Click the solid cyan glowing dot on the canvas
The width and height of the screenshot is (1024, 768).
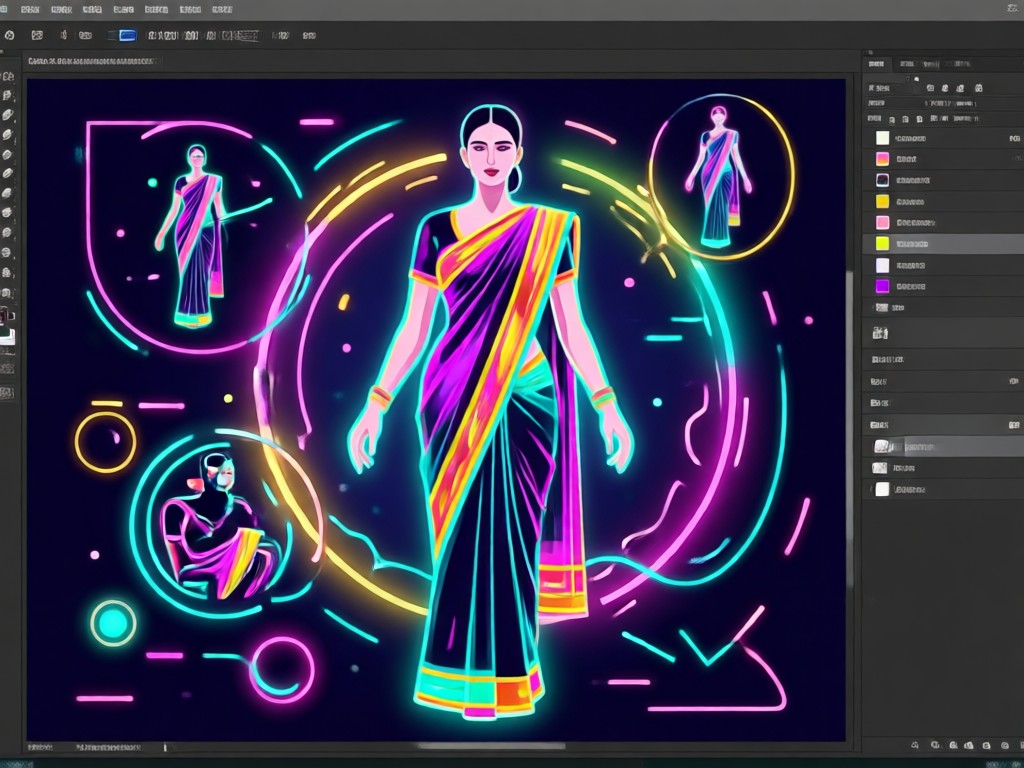coord(113,623)
